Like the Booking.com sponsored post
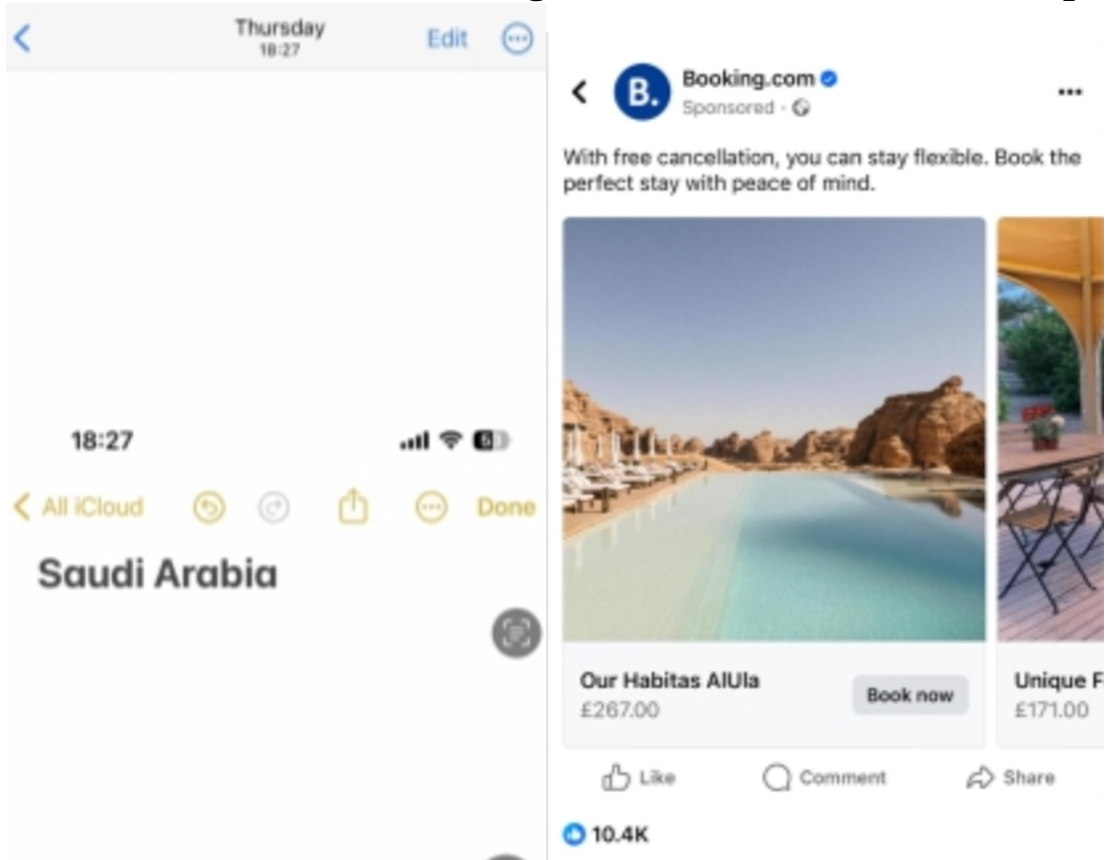 [638, 777]
